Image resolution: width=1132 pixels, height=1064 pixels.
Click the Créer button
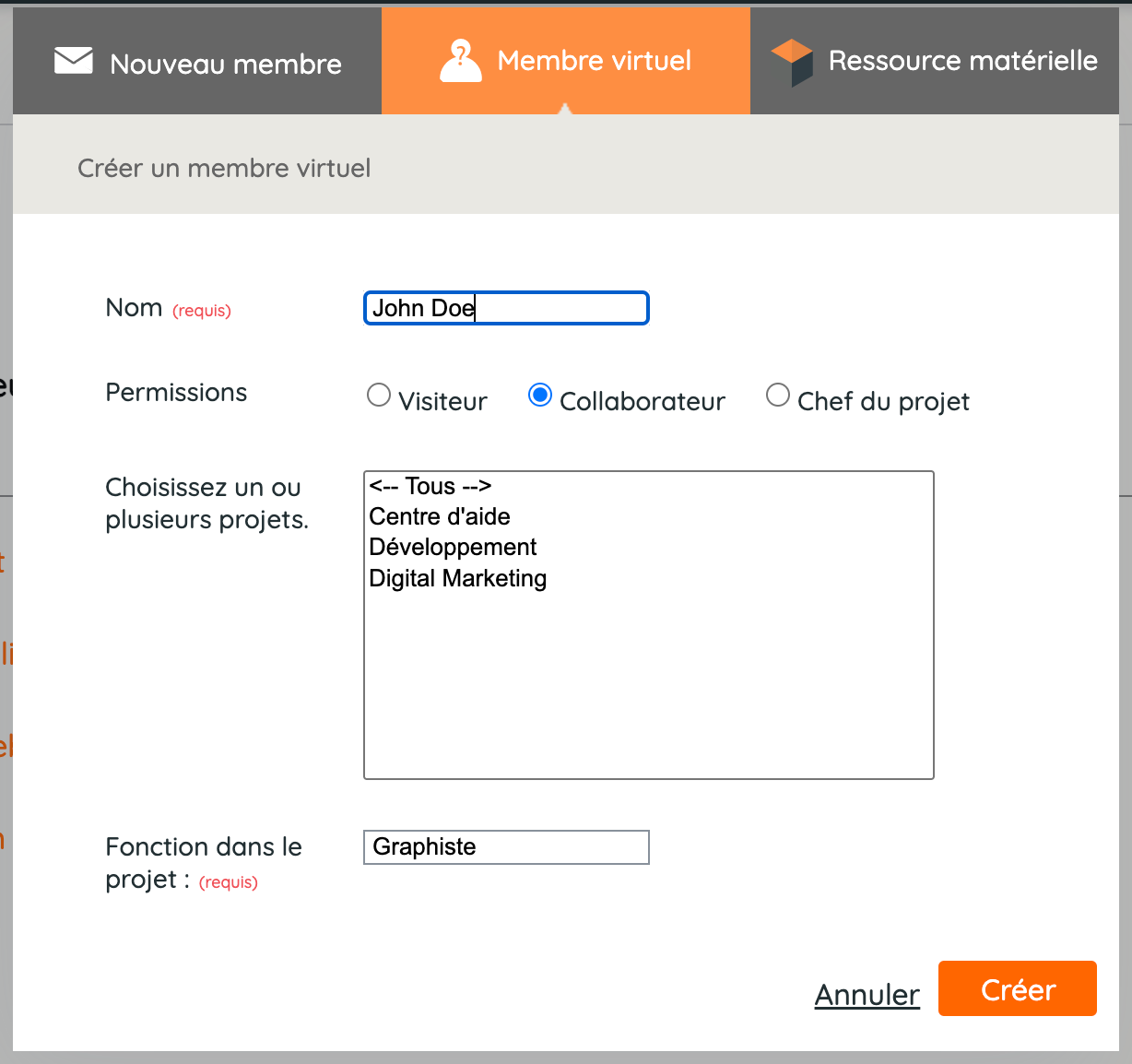(x=1018, y=988)
